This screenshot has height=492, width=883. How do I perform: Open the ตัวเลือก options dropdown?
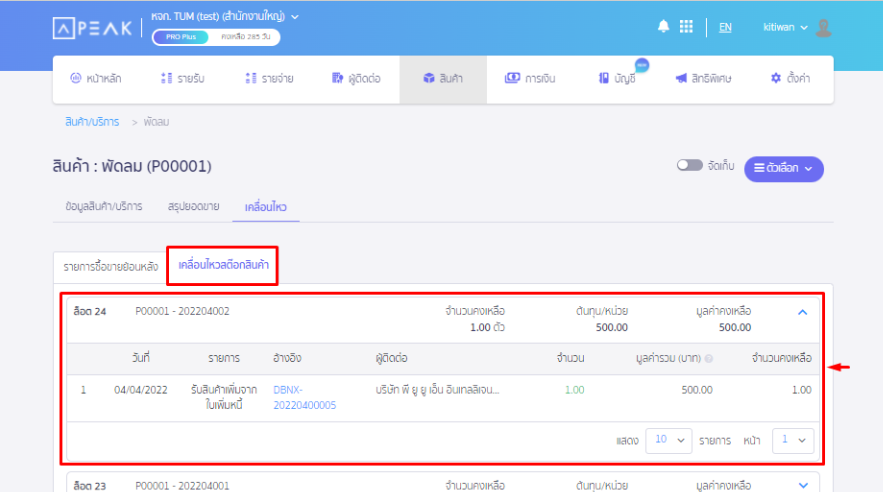pos(784,168)
